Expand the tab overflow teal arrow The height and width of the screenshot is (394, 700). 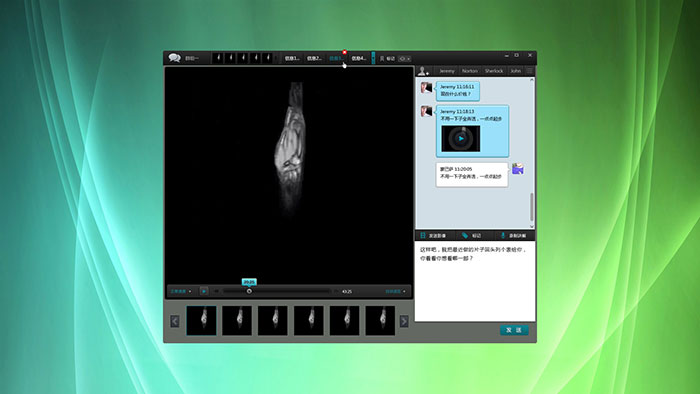coord(373,58)
